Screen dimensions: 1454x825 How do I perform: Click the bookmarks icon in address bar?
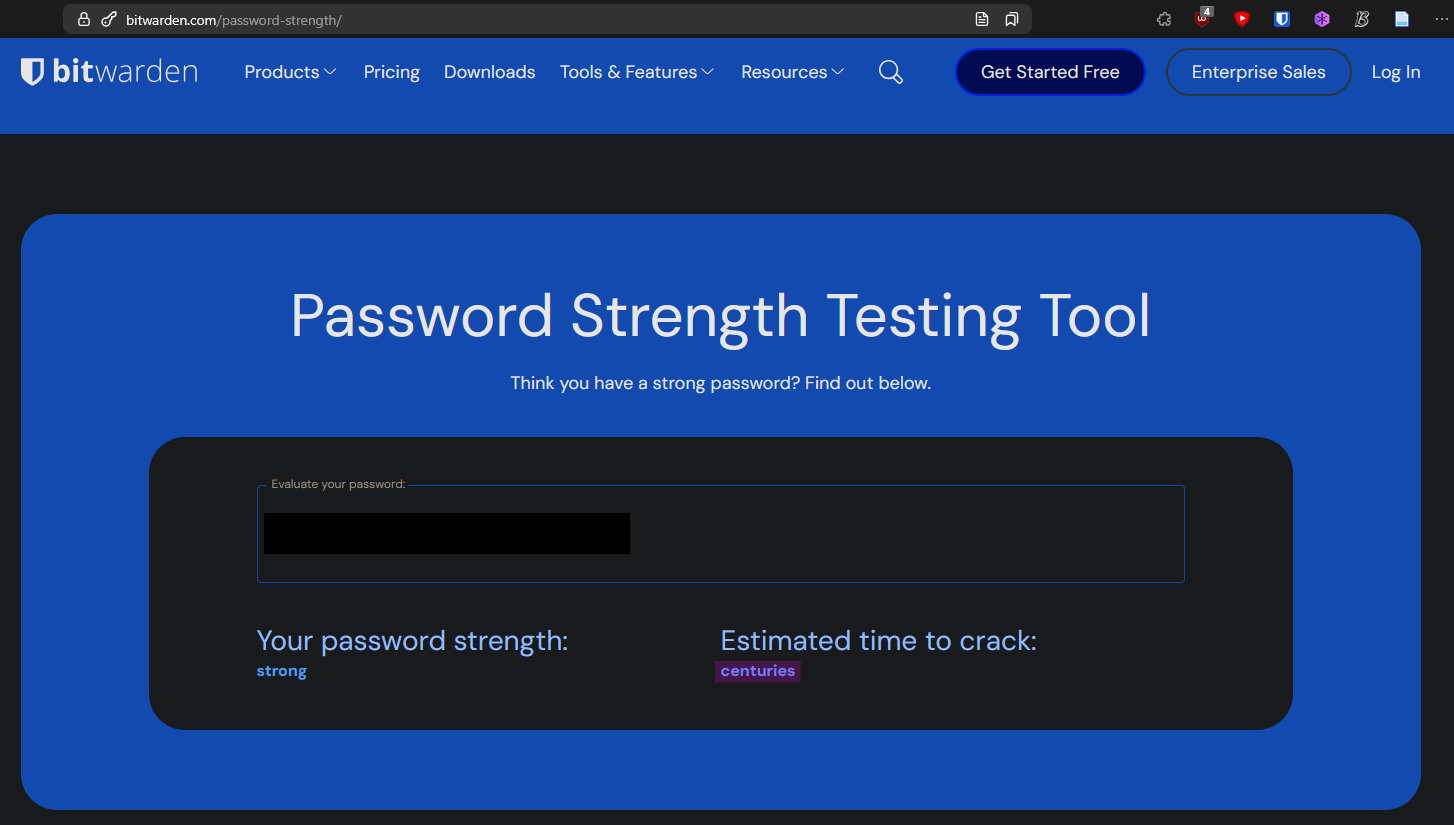1012,19
